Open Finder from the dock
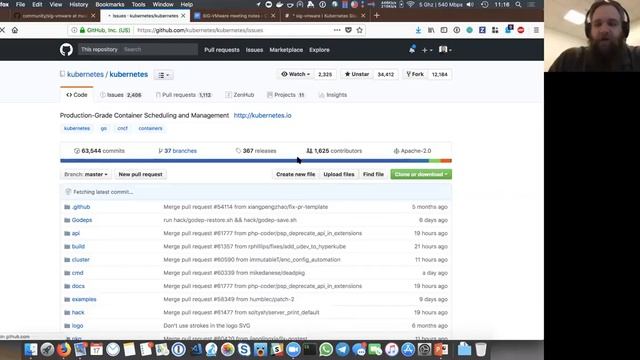 31,350
